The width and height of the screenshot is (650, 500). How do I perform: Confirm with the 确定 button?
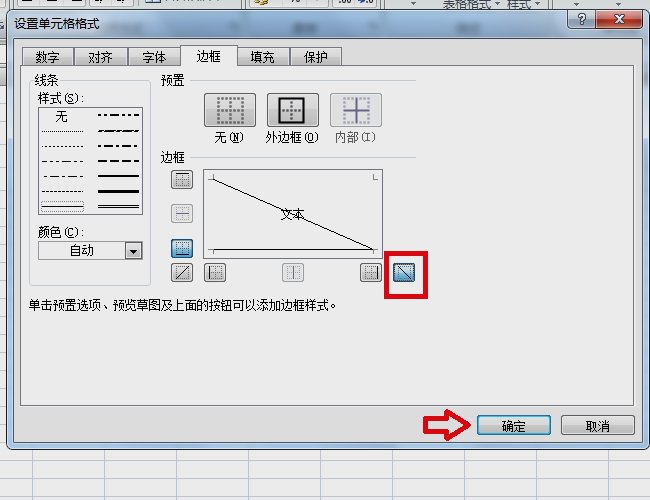pyautogui.click(x=514, y=425)
